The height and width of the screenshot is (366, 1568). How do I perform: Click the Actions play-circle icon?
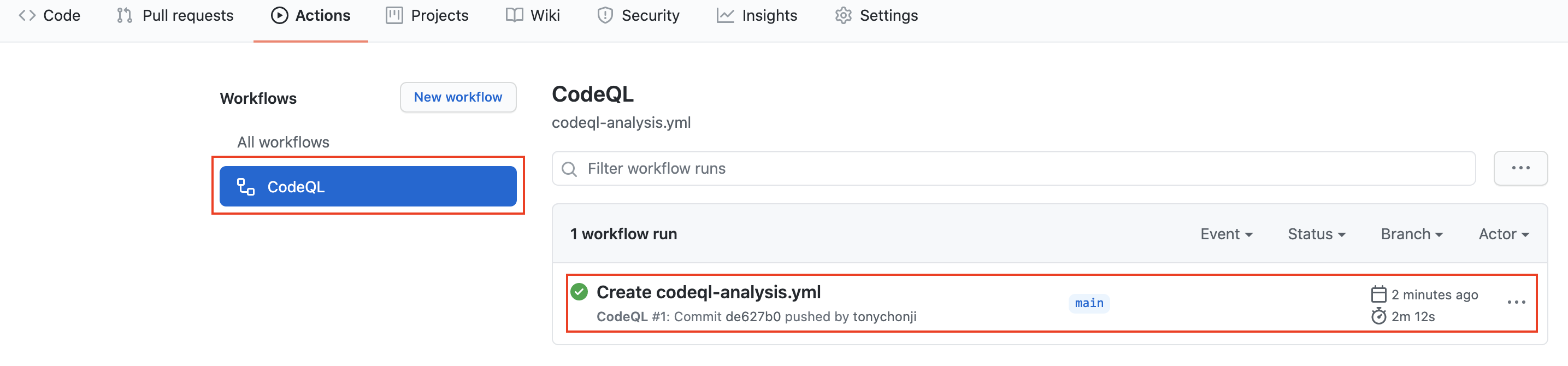coord(279,16)
